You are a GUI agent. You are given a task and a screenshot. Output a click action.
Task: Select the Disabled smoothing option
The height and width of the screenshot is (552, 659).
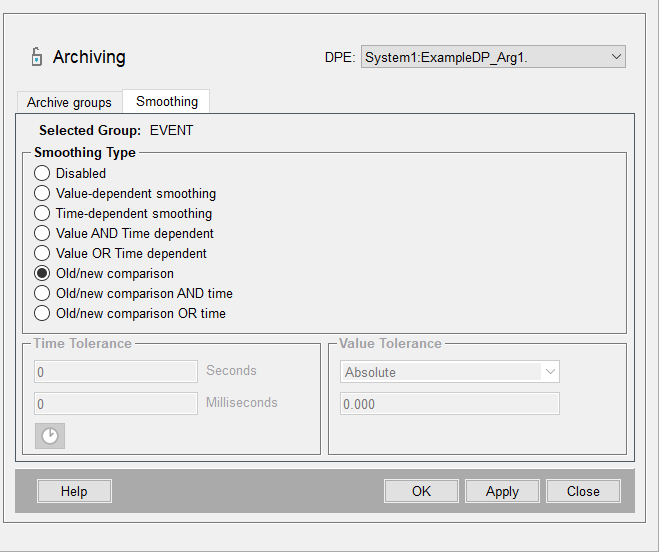(42, 173)
